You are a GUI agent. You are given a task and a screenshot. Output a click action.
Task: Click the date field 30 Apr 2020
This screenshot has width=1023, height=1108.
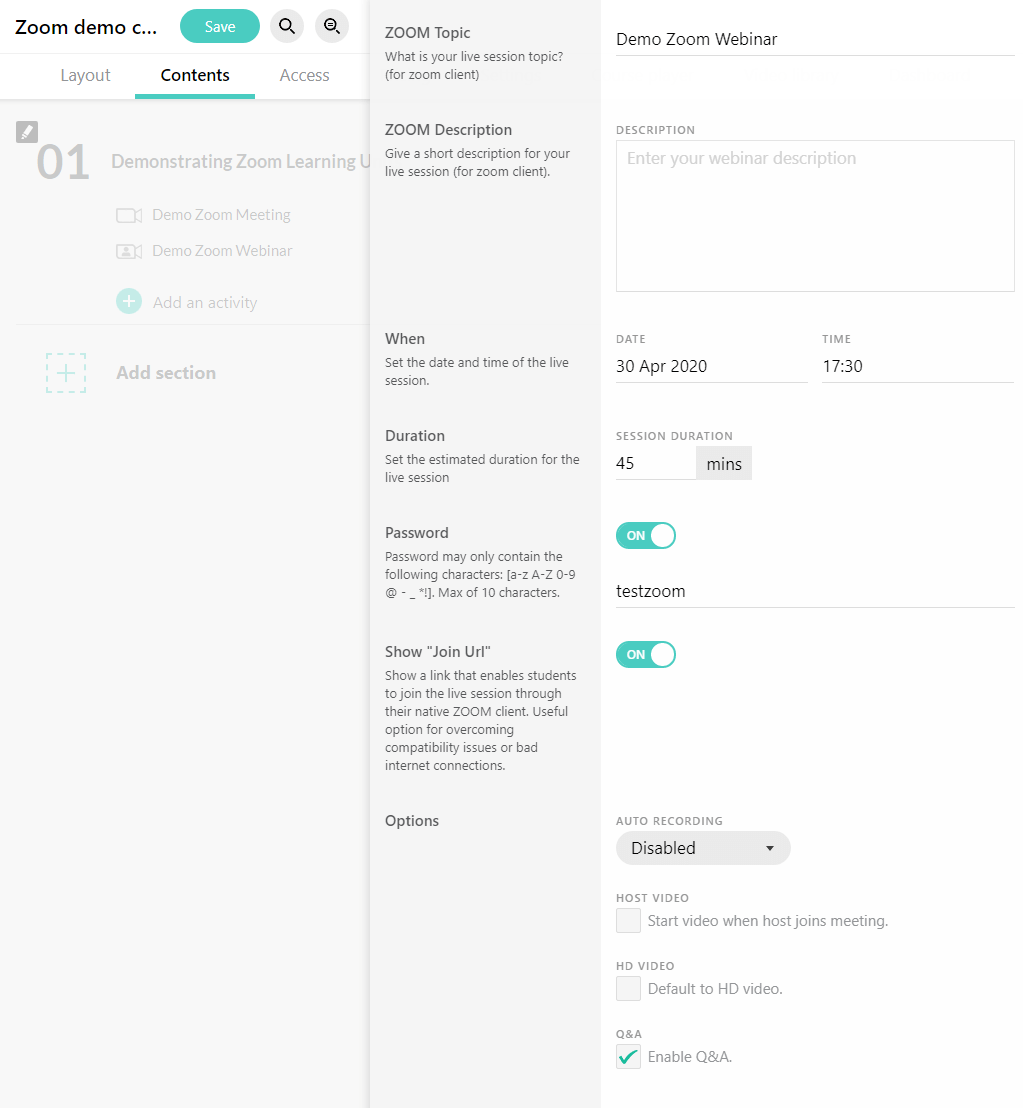pos(711,366)
